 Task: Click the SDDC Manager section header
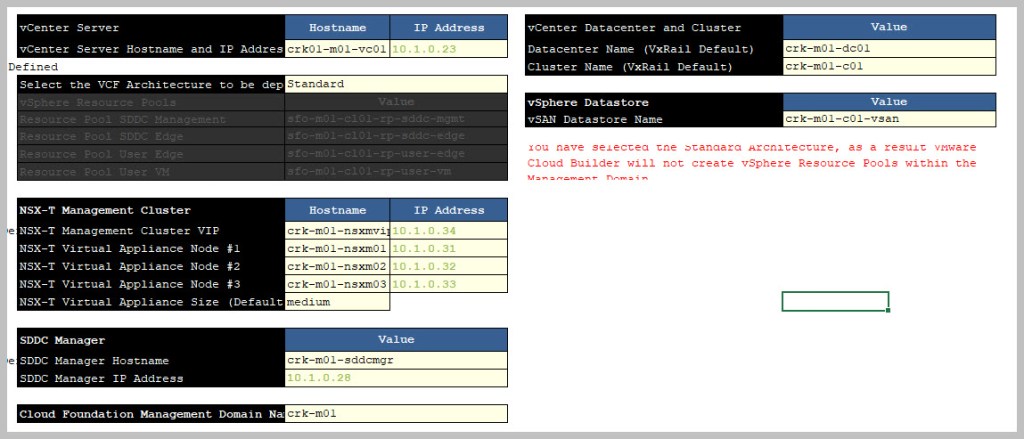(x=151, y=340)
